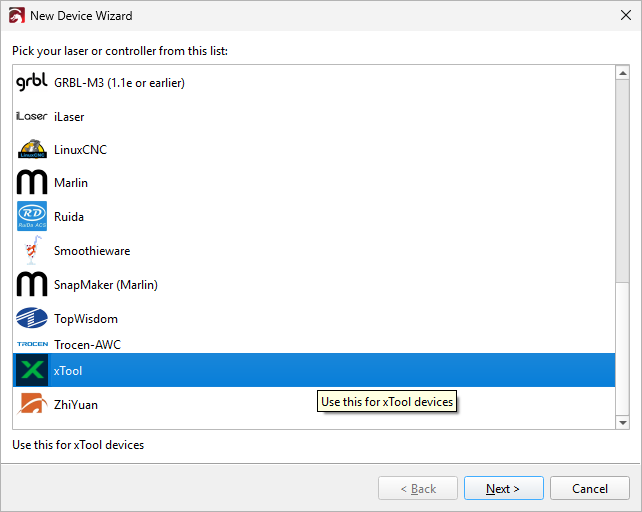Choose the iLaser list entry
Screen dimensions: 642x512
314,117
